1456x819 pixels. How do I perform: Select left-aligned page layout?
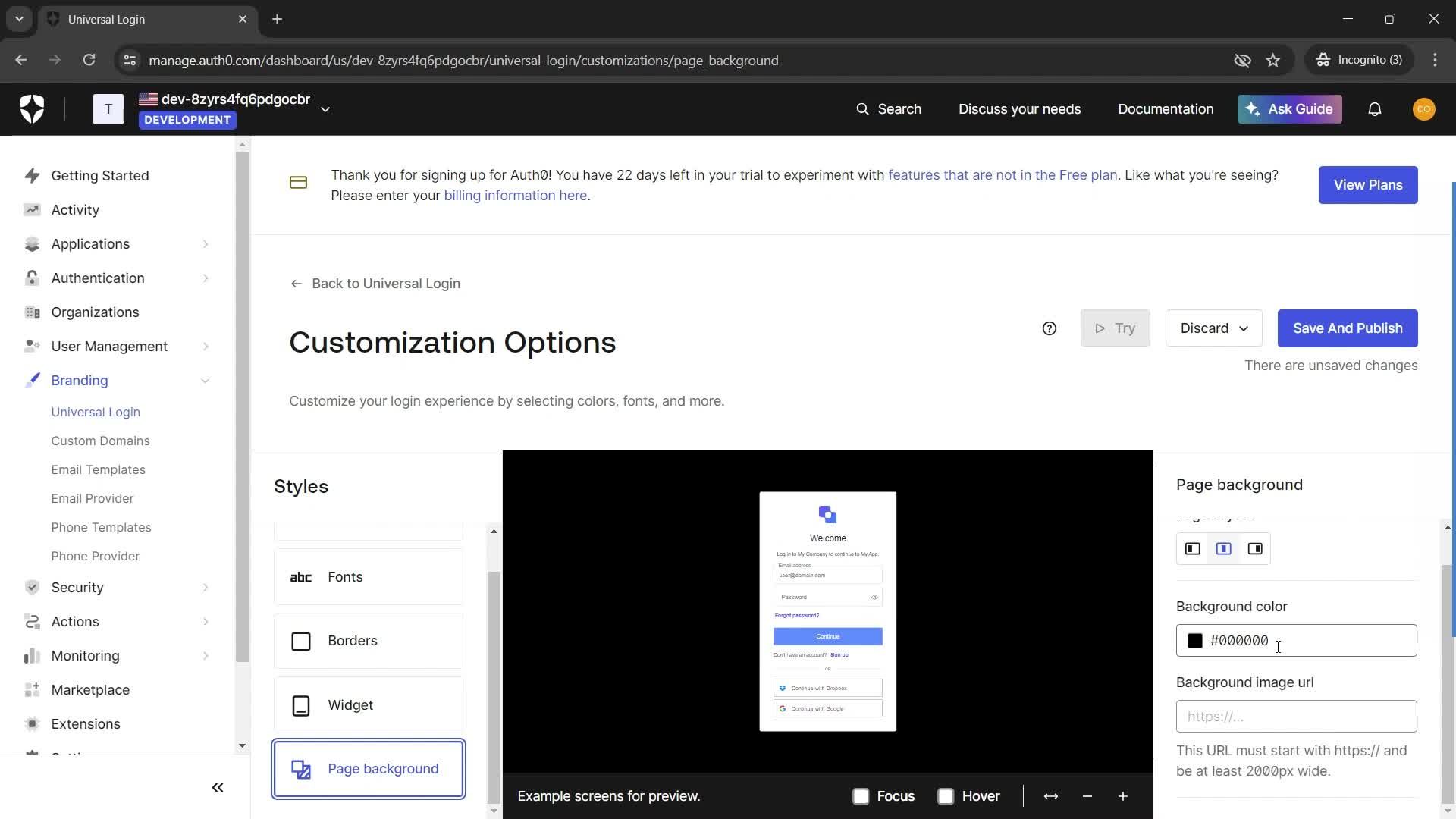click(x=1192, y=549)
